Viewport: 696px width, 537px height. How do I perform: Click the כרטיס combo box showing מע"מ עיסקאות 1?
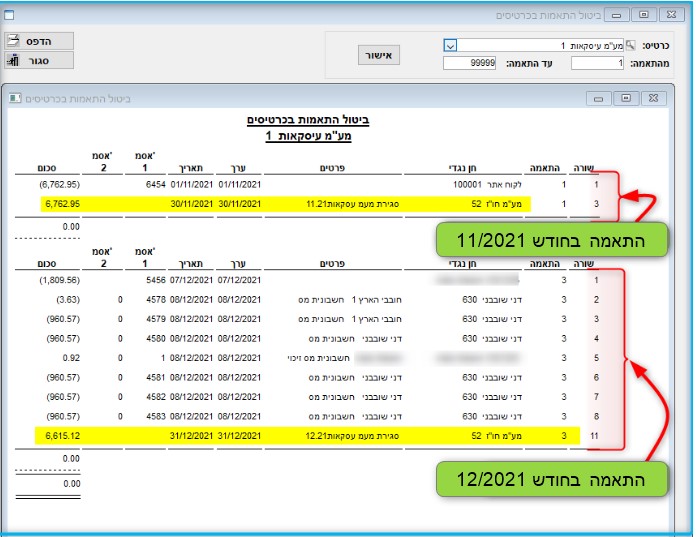[534, 45]
